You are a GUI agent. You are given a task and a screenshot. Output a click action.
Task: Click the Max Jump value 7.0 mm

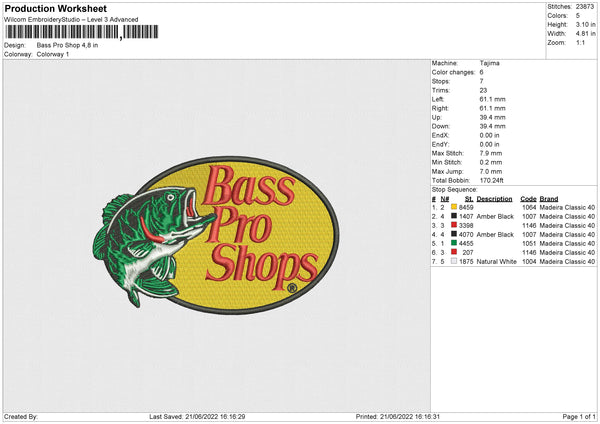pos(491,171)
